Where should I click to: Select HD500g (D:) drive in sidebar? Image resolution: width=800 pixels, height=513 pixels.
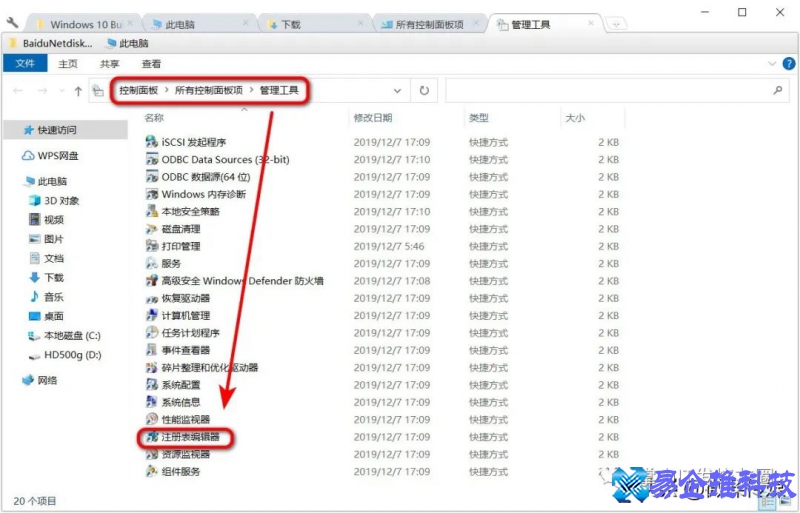pyautogui.click(x=66, y=355)
